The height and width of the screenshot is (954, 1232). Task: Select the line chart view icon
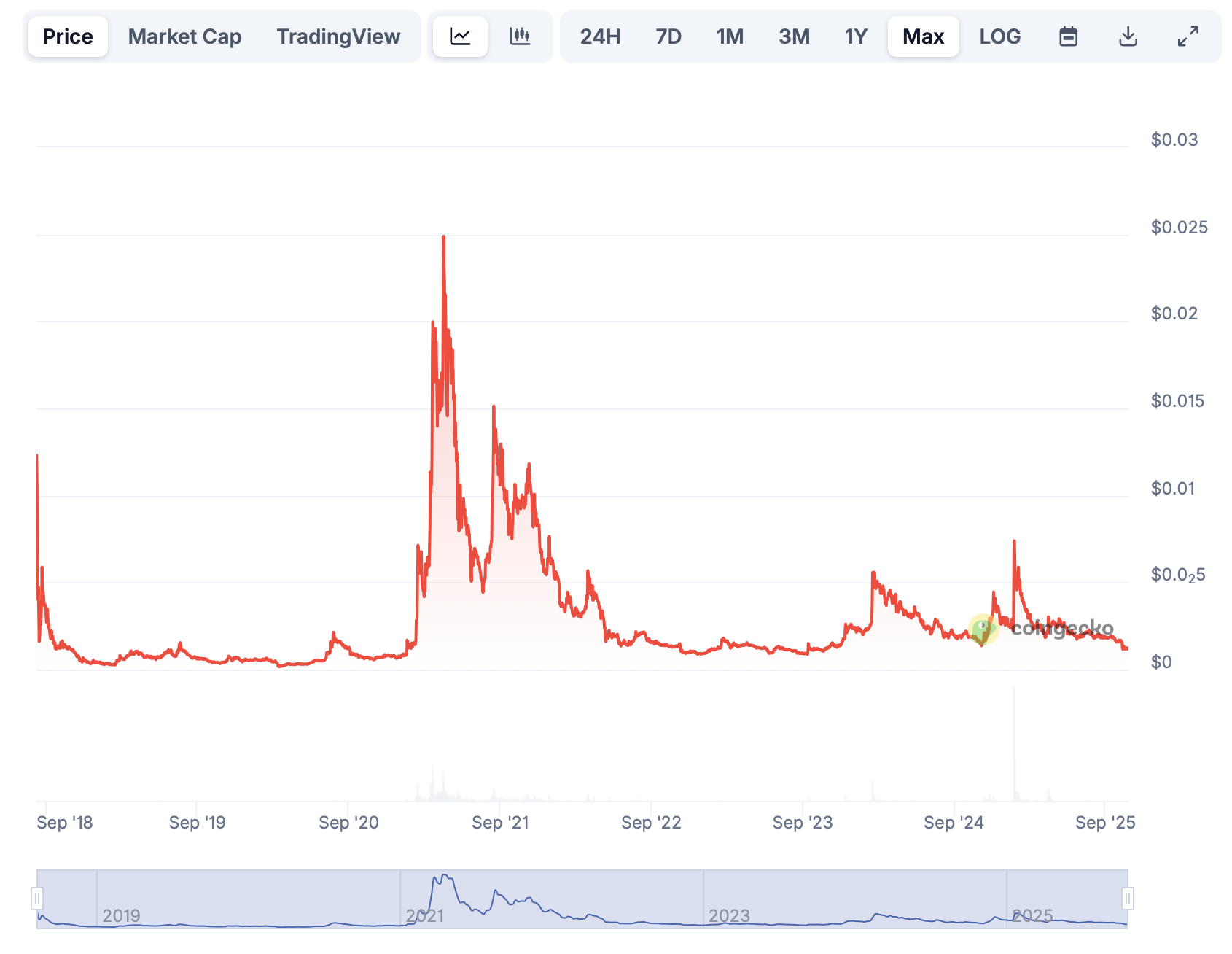[460, 36]
